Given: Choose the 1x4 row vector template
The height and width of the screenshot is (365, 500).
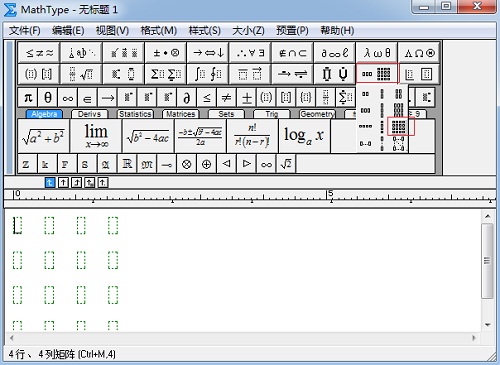Looking at the screenshot, I should pyautogui.click(x=365, y=126).
